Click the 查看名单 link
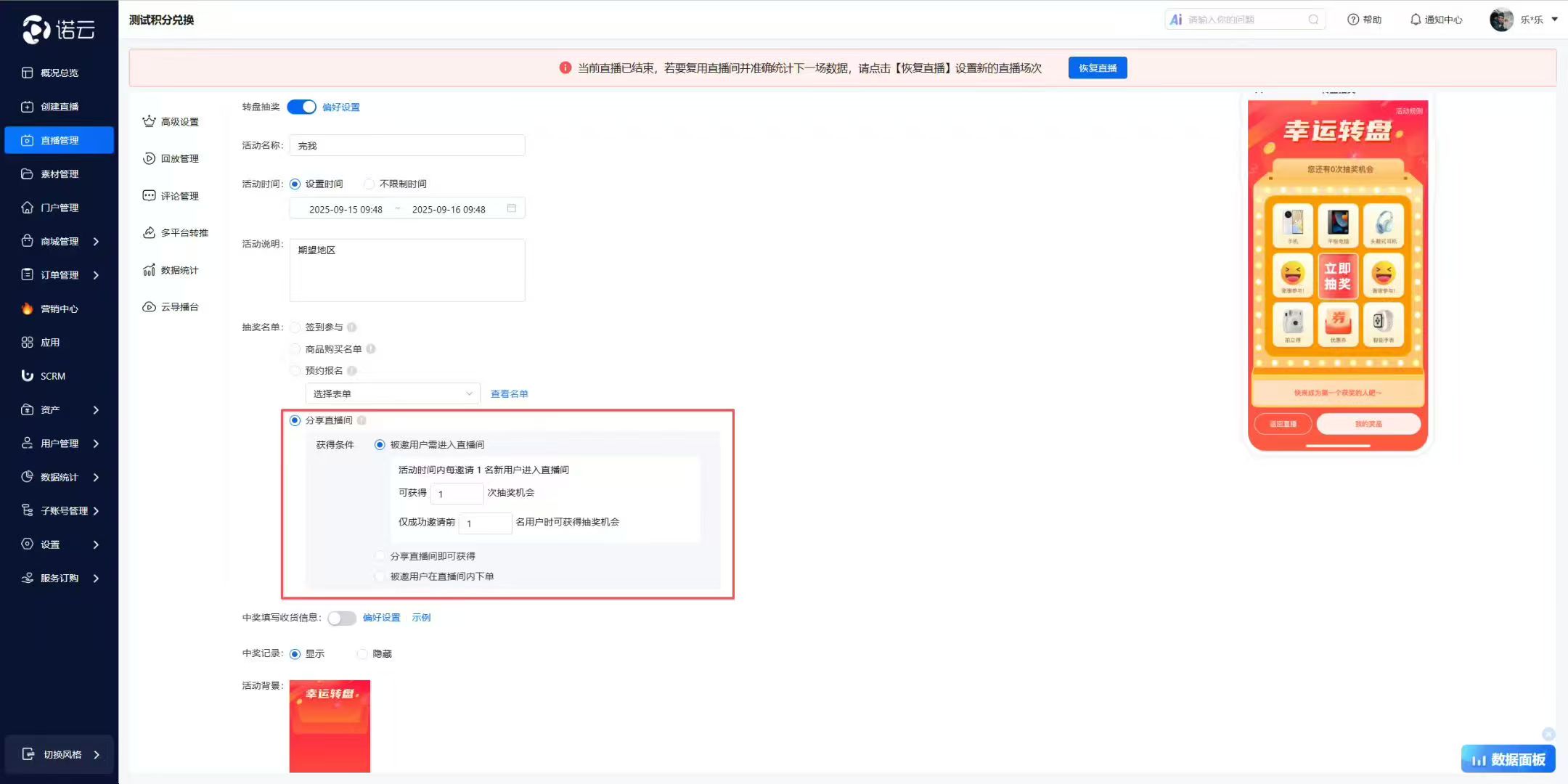This screenshot has width=1568, height=784. tap(509, 393)
